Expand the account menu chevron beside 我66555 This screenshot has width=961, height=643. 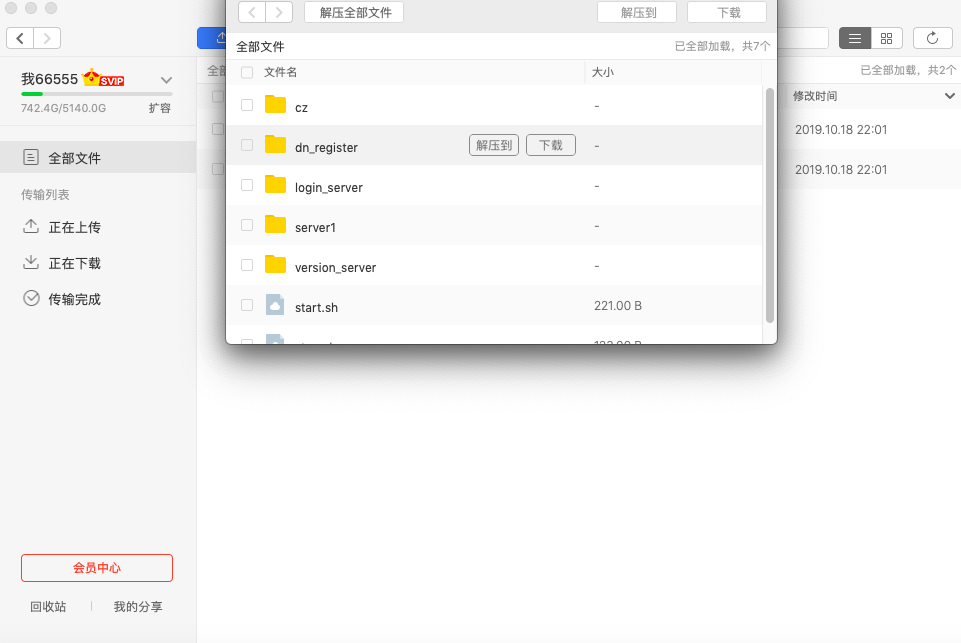(x=167, y=80)
